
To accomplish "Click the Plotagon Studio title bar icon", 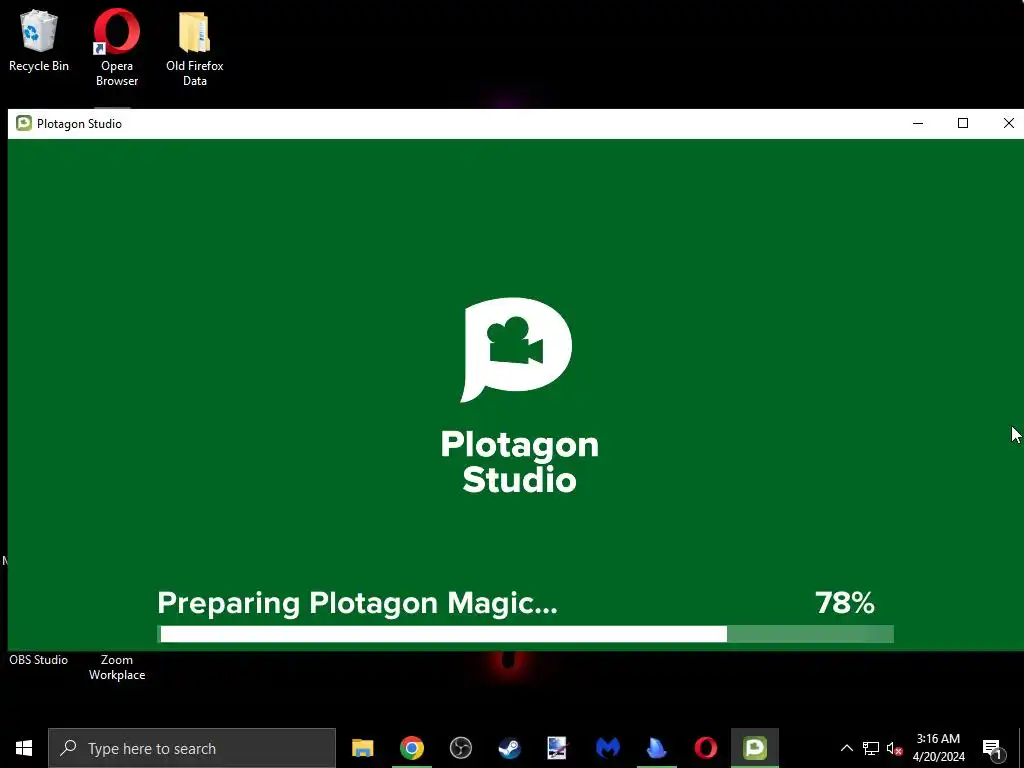I will click(x=24, y=123).
